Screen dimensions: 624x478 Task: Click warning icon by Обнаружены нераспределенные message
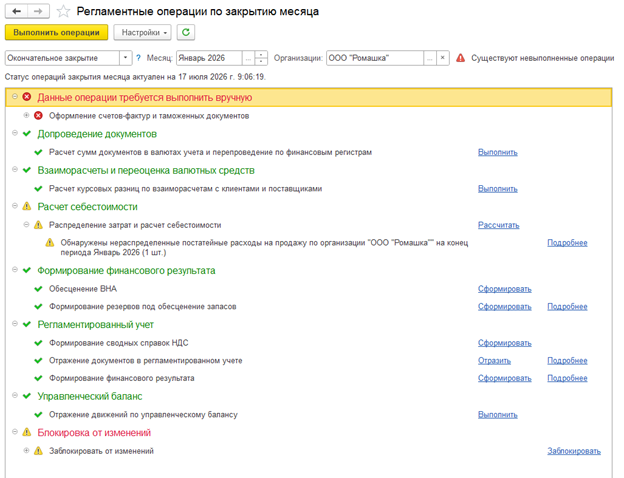(x=50, y=242)
